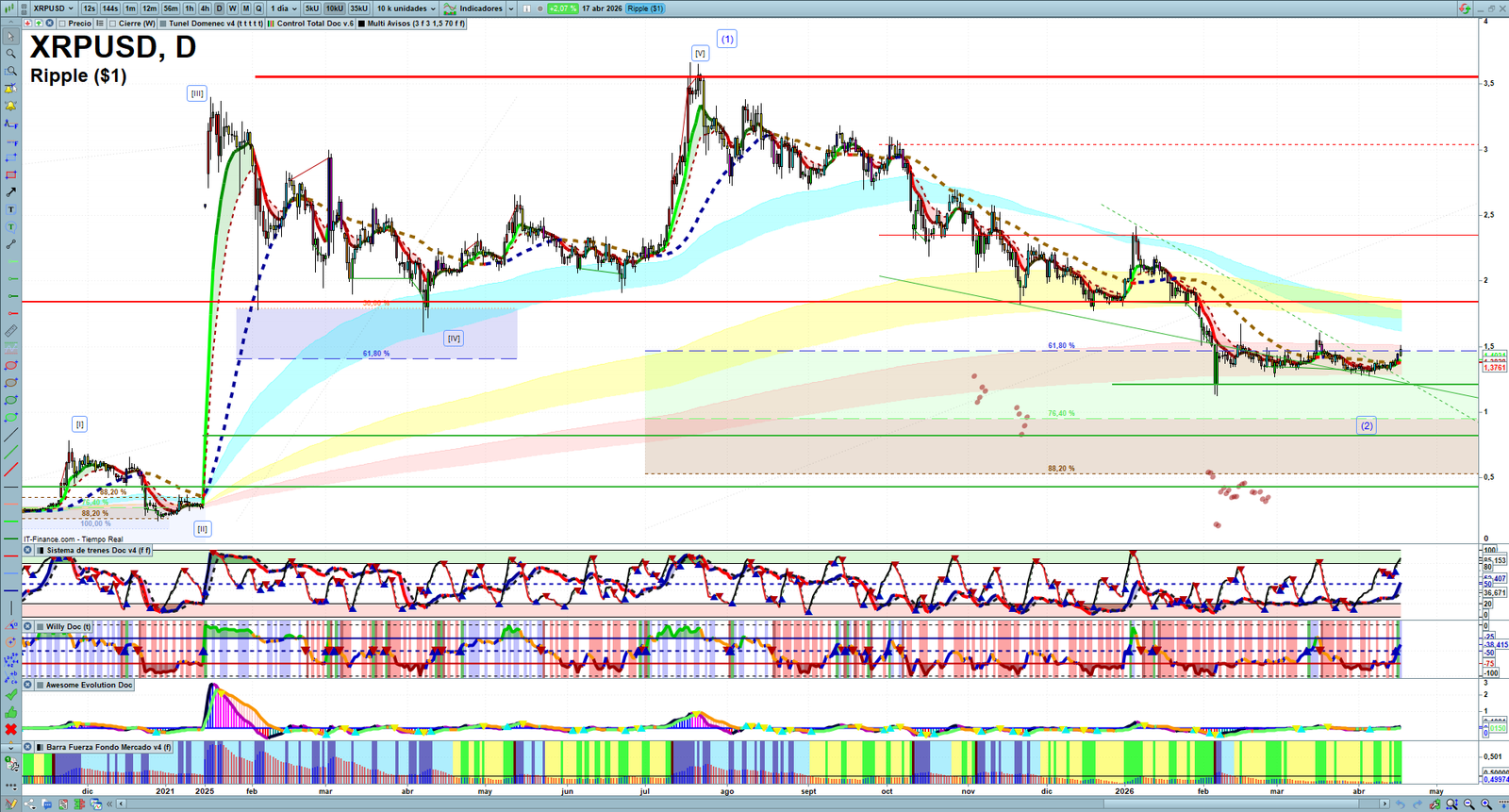The width and height of the screenshot is (1509, 812).
Task: Choose the ruler measurement tool
Action: click(11, 331)
